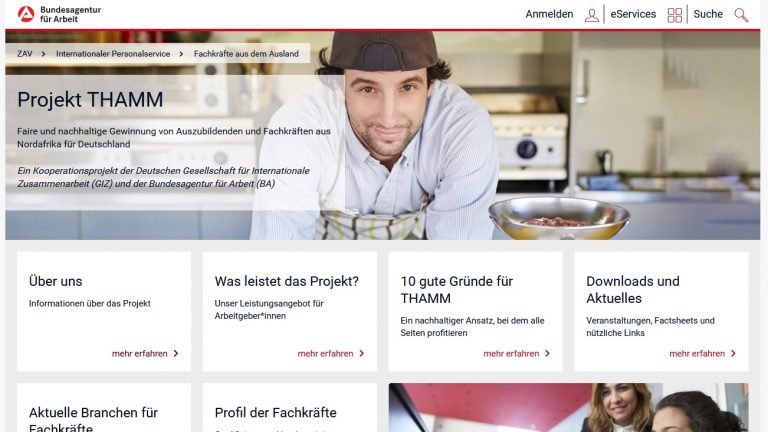
Task: Open the Aktuelle Branchen für Fachkräfte card
Action: tap(104, 408)
